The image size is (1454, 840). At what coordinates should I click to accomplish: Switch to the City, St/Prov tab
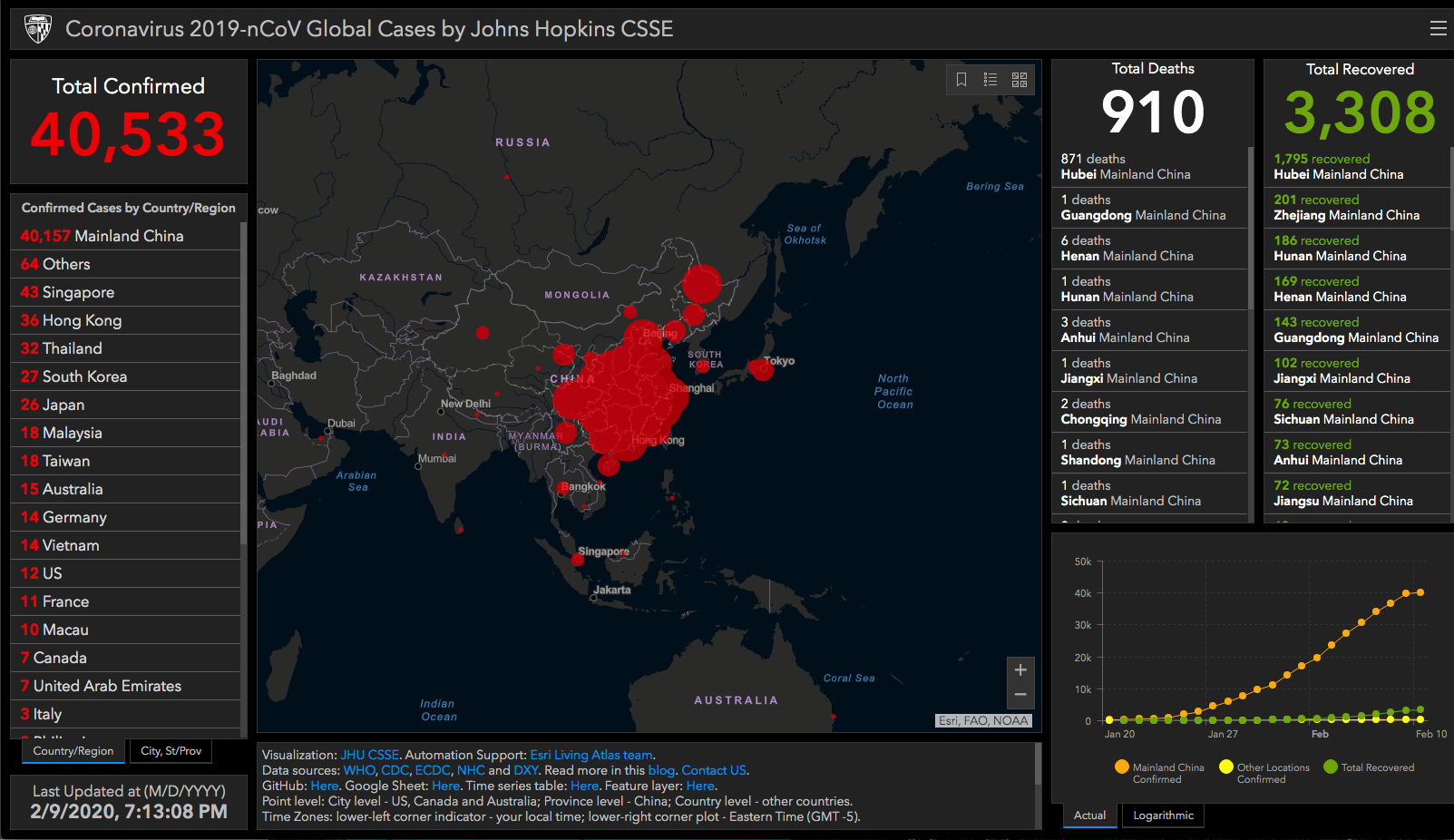171,751
